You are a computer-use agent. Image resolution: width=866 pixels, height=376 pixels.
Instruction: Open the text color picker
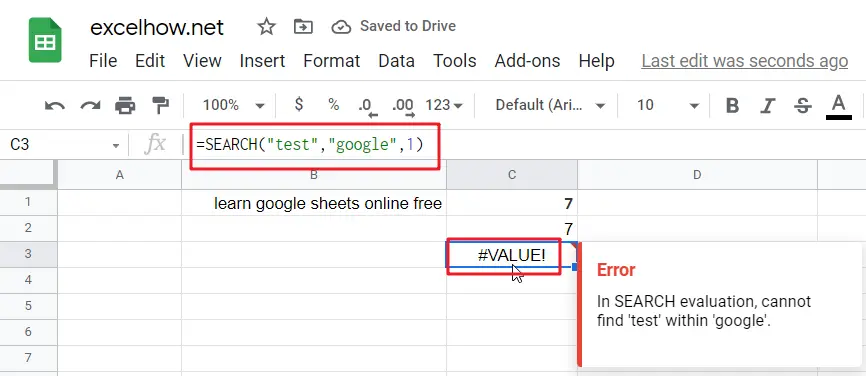[x=838, y=107]
